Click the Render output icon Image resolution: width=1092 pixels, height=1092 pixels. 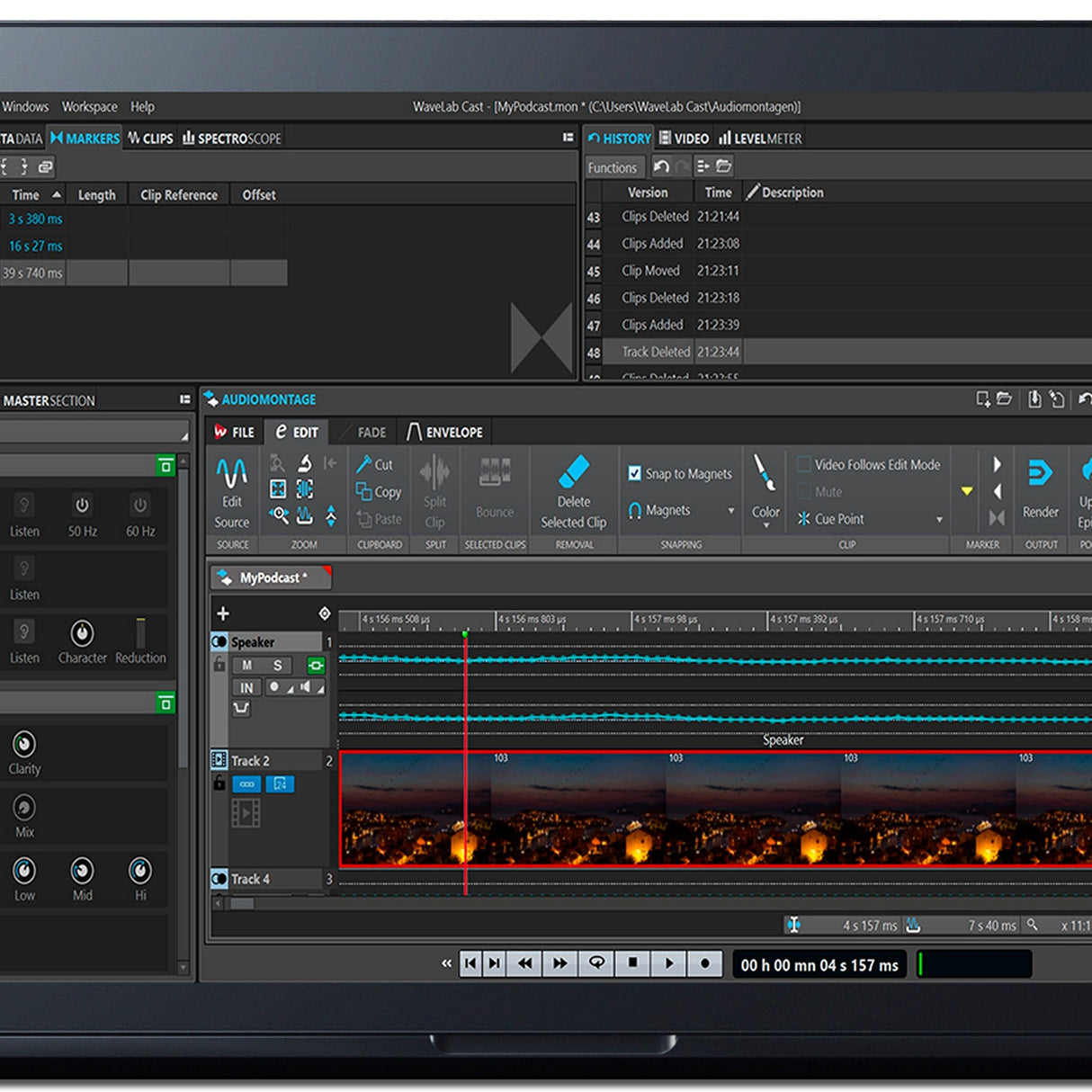tap(1040, 473)
